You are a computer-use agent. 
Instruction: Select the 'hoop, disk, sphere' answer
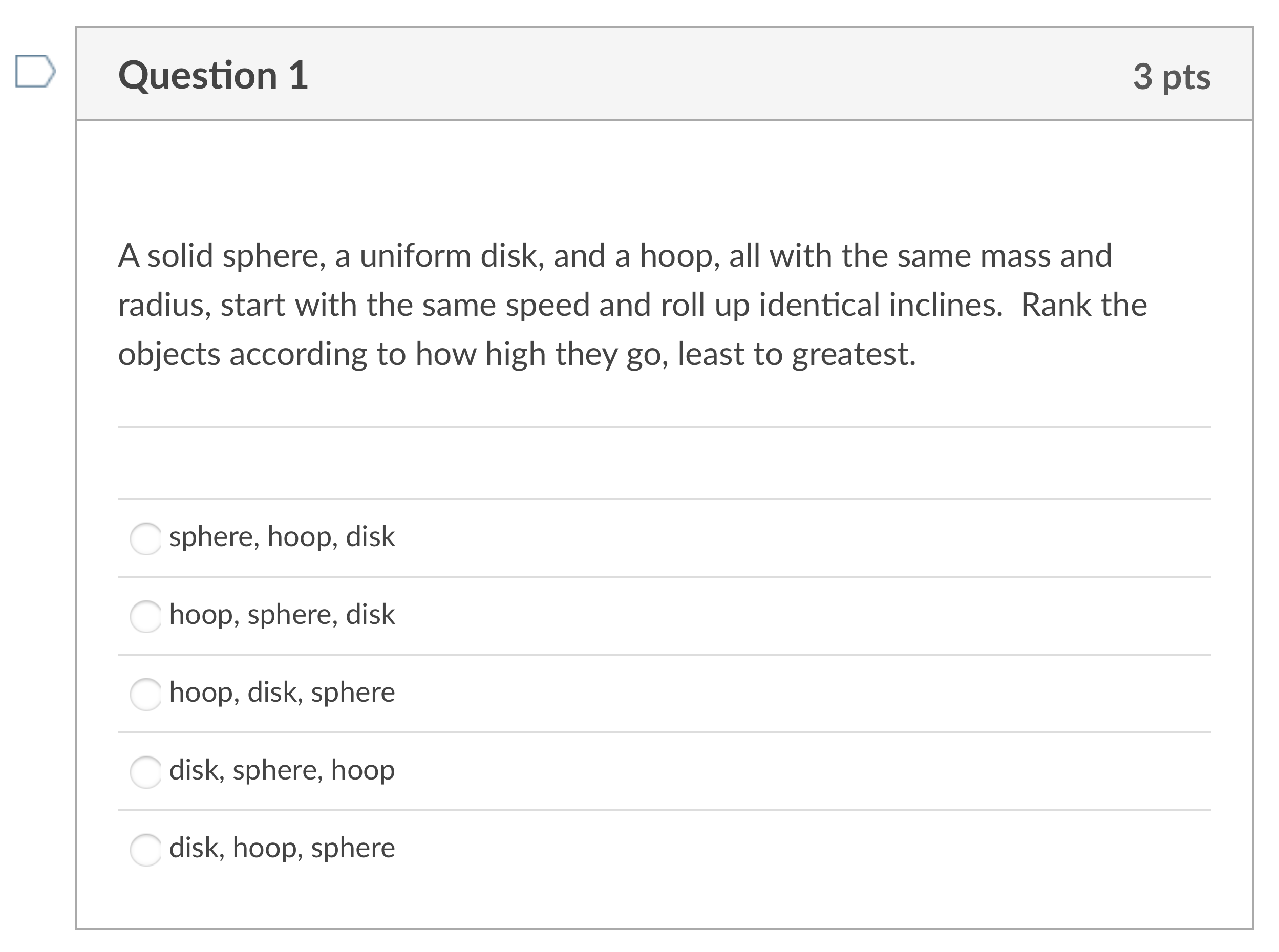coord(147,695)
